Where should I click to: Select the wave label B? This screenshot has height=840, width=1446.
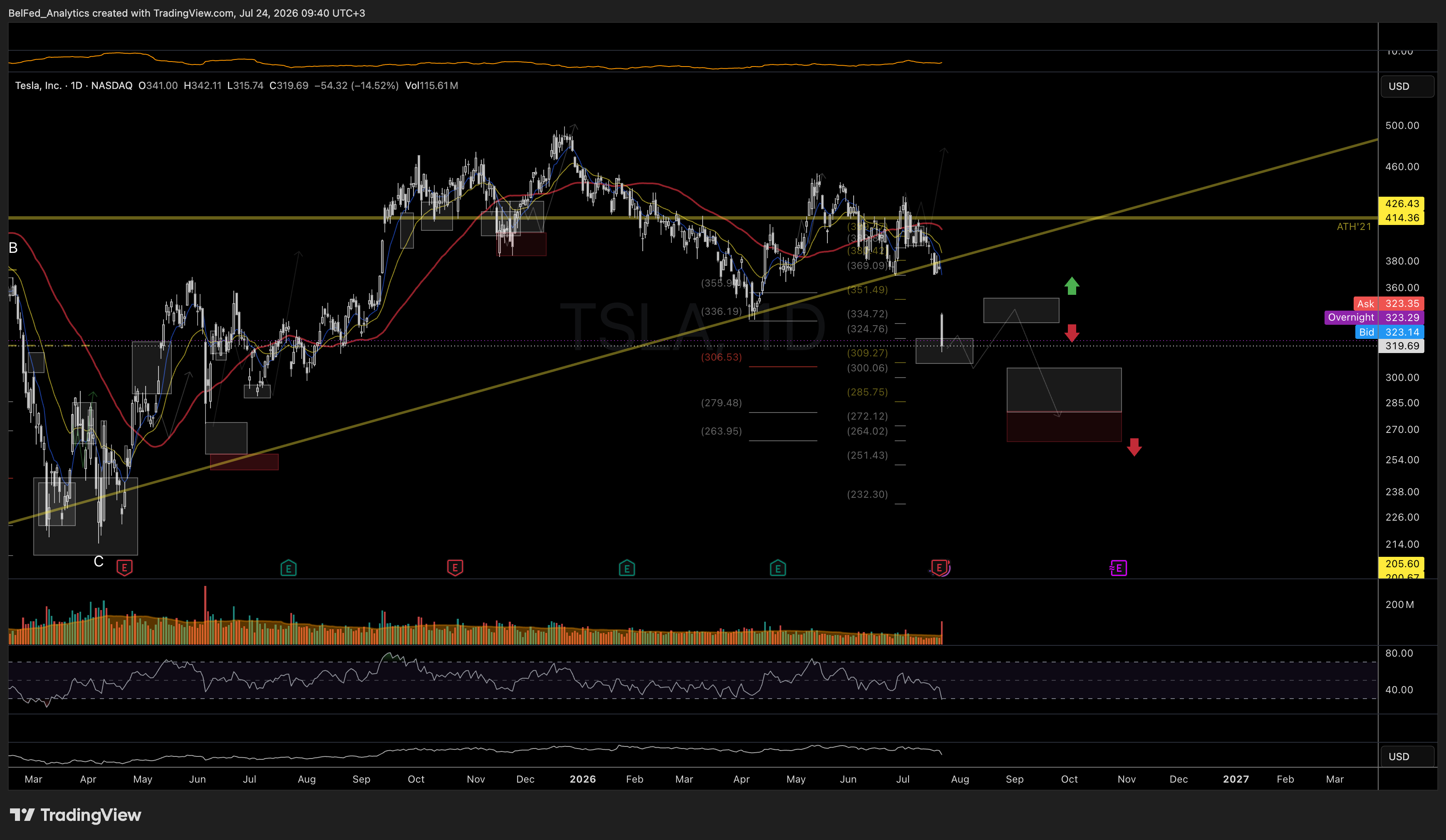13,248
